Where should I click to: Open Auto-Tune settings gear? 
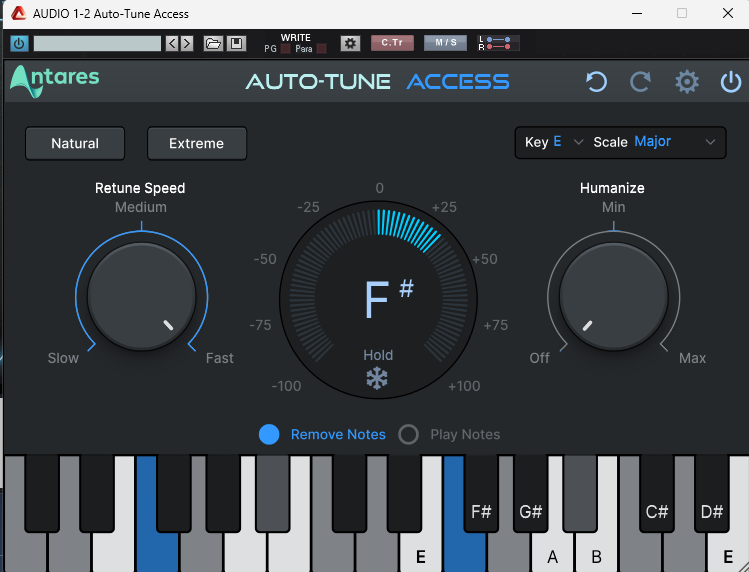pos(687,82)
